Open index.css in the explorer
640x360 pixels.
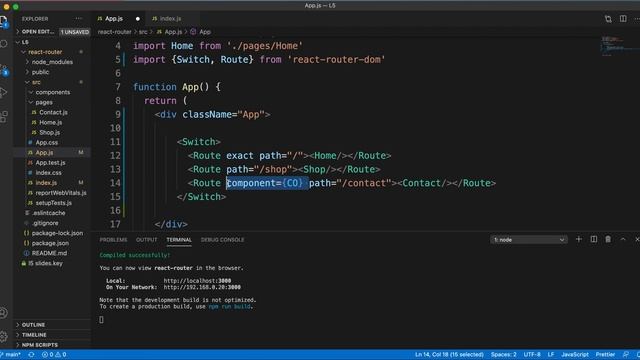[x=49, y=173]
